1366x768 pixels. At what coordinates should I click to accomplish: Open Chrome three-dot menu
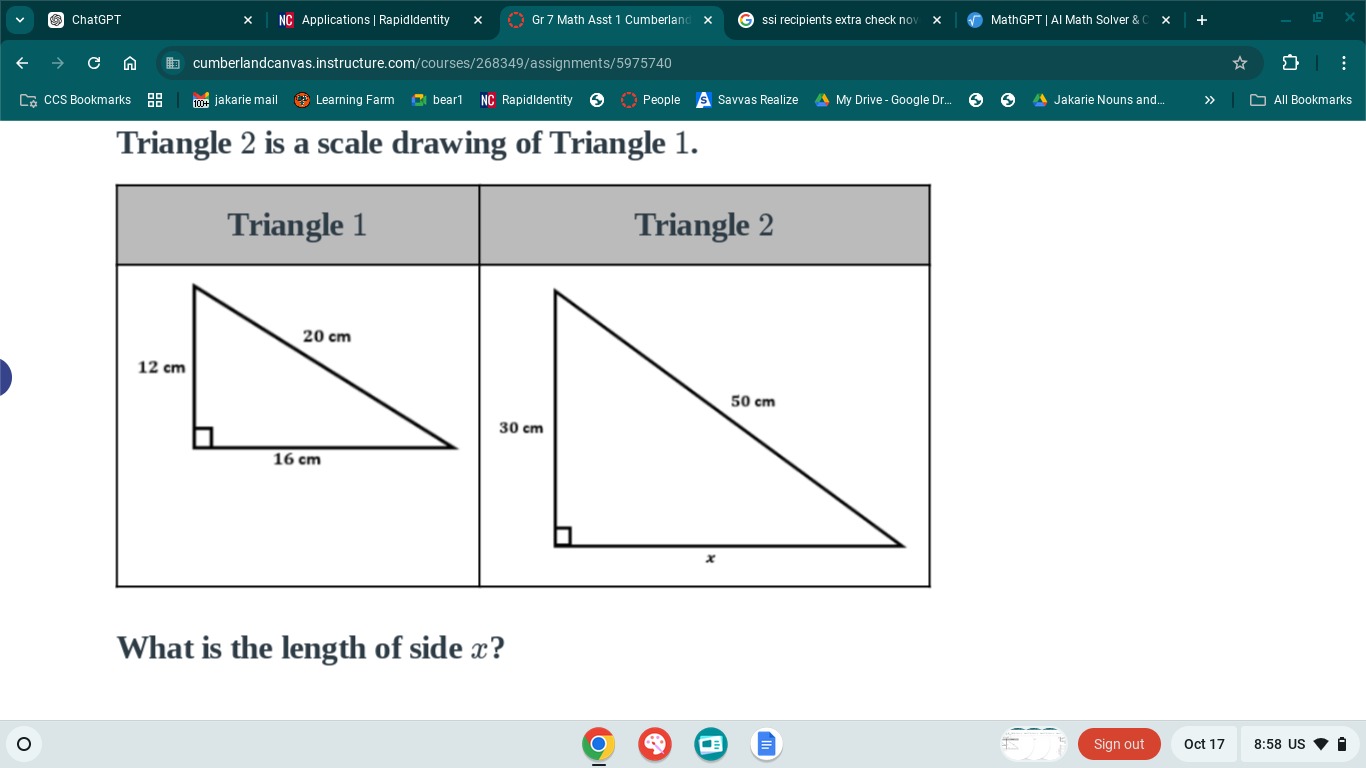[x=1344, y=63]
